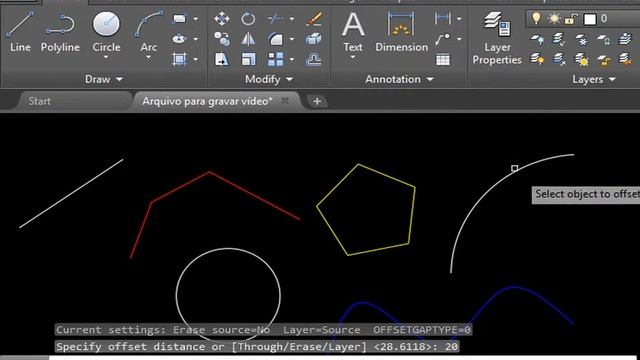This screenshot has height=360, width=640.
Task: Open the Hatch tool dropdown arrow
Action: click(196, 60)
